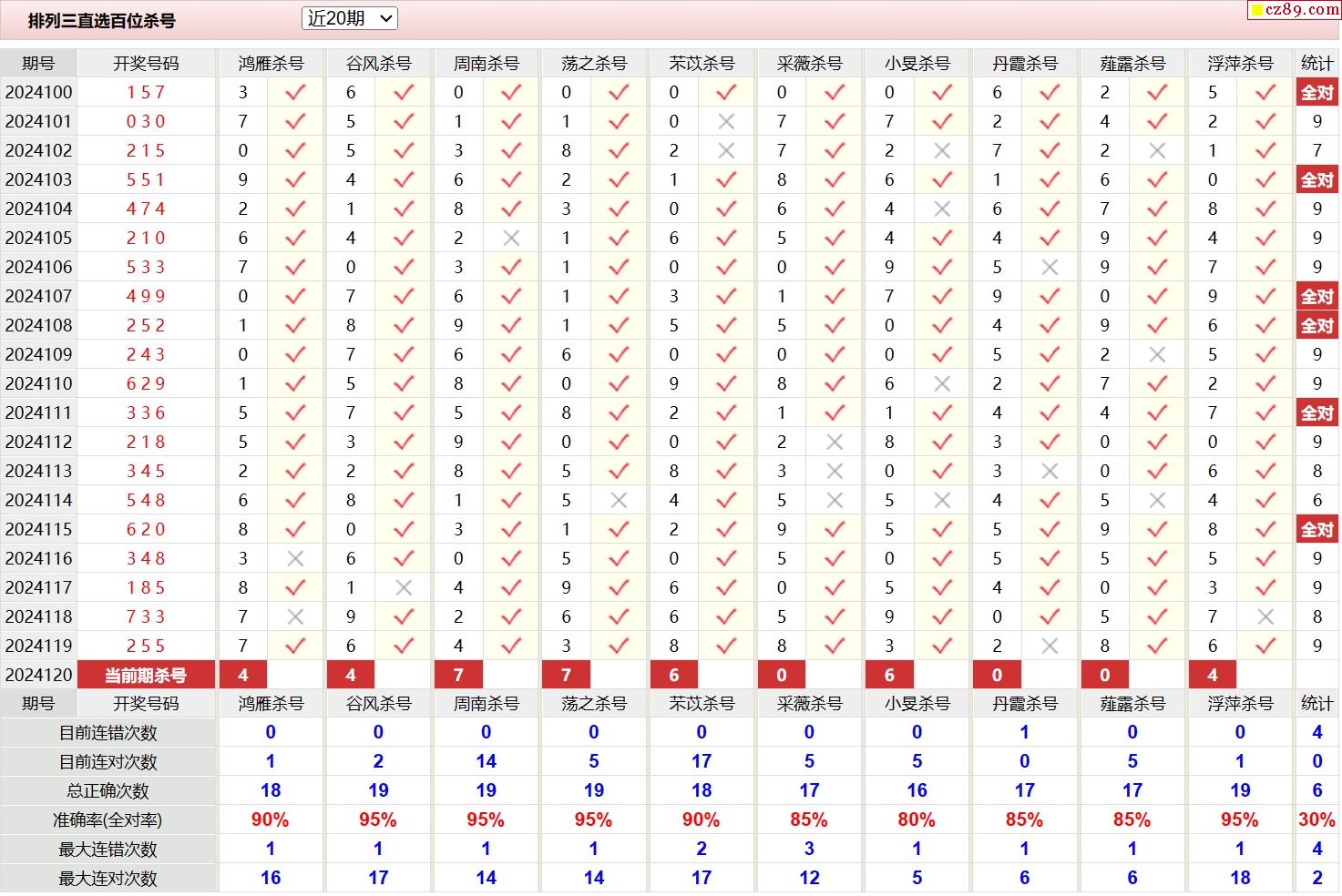The image size is (1342, 896).
Task: Click period number 2024119 in the list
Action: tap(38, 646)
